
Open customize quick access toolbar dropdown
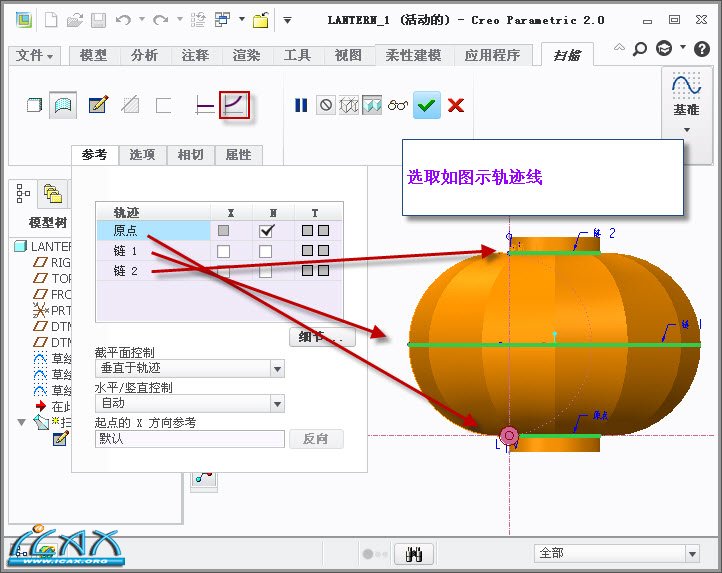point(287,20)
